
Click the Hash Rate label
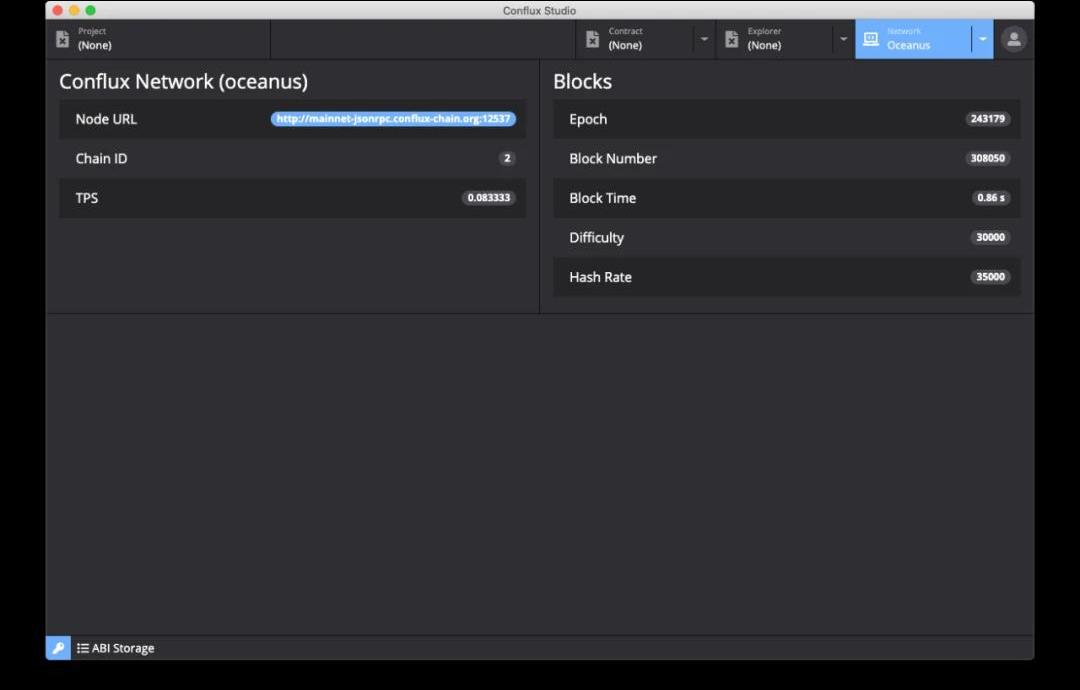click(601, 277)
